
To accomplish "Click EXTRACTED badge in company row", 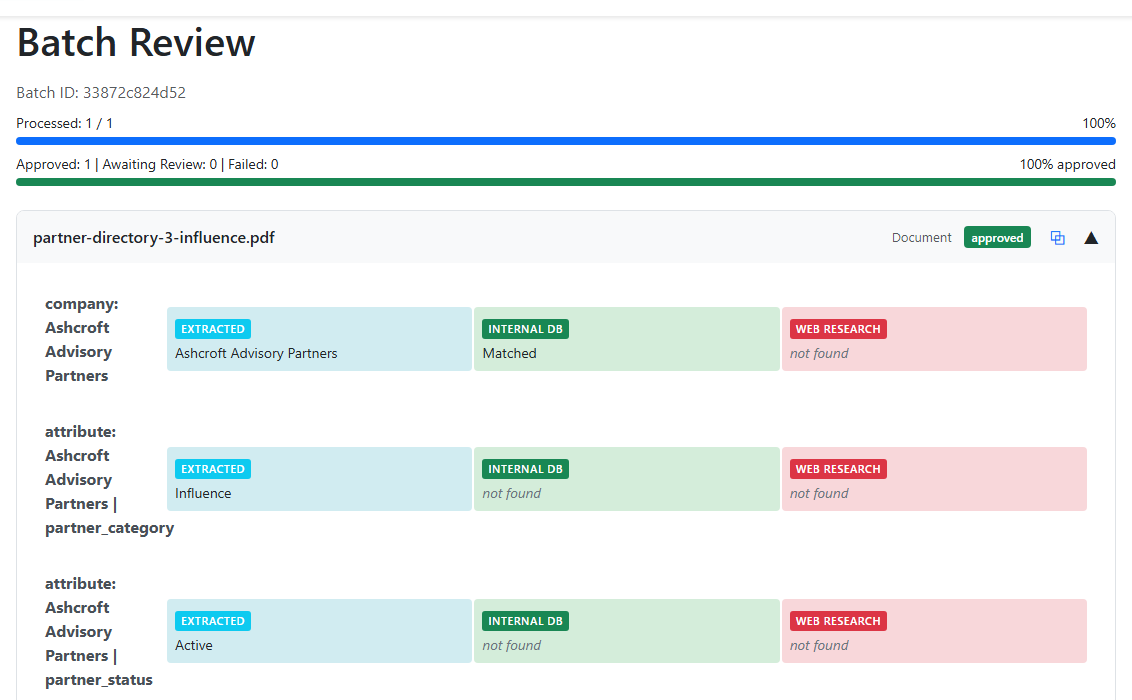I will pos(213,329).
